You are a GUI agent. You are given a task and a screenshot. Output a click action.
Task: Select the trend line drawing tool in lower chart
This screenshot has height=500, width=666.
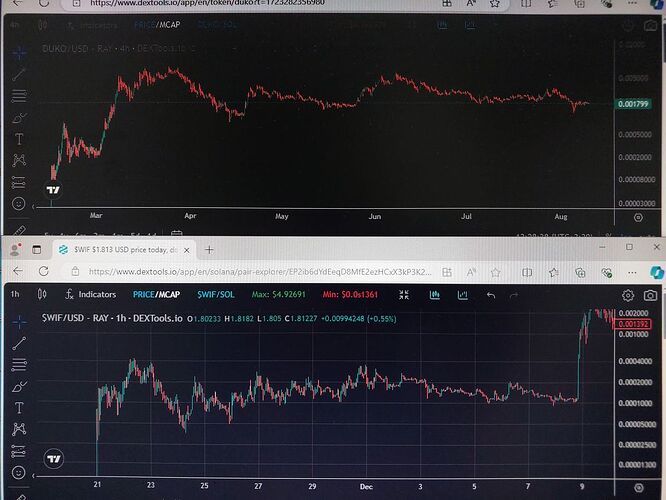point(19,343)
